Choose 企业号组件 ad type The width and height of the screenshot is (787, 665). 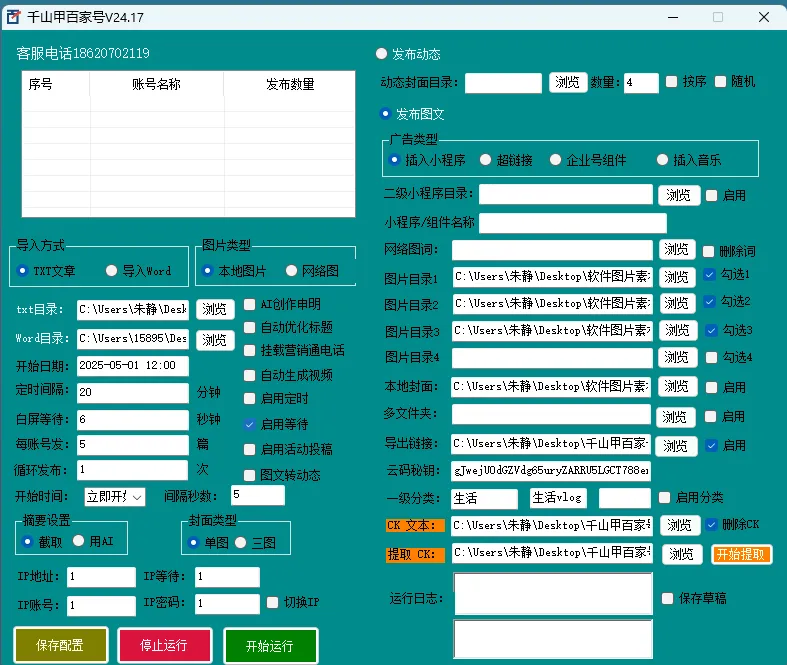click(555, 160)
